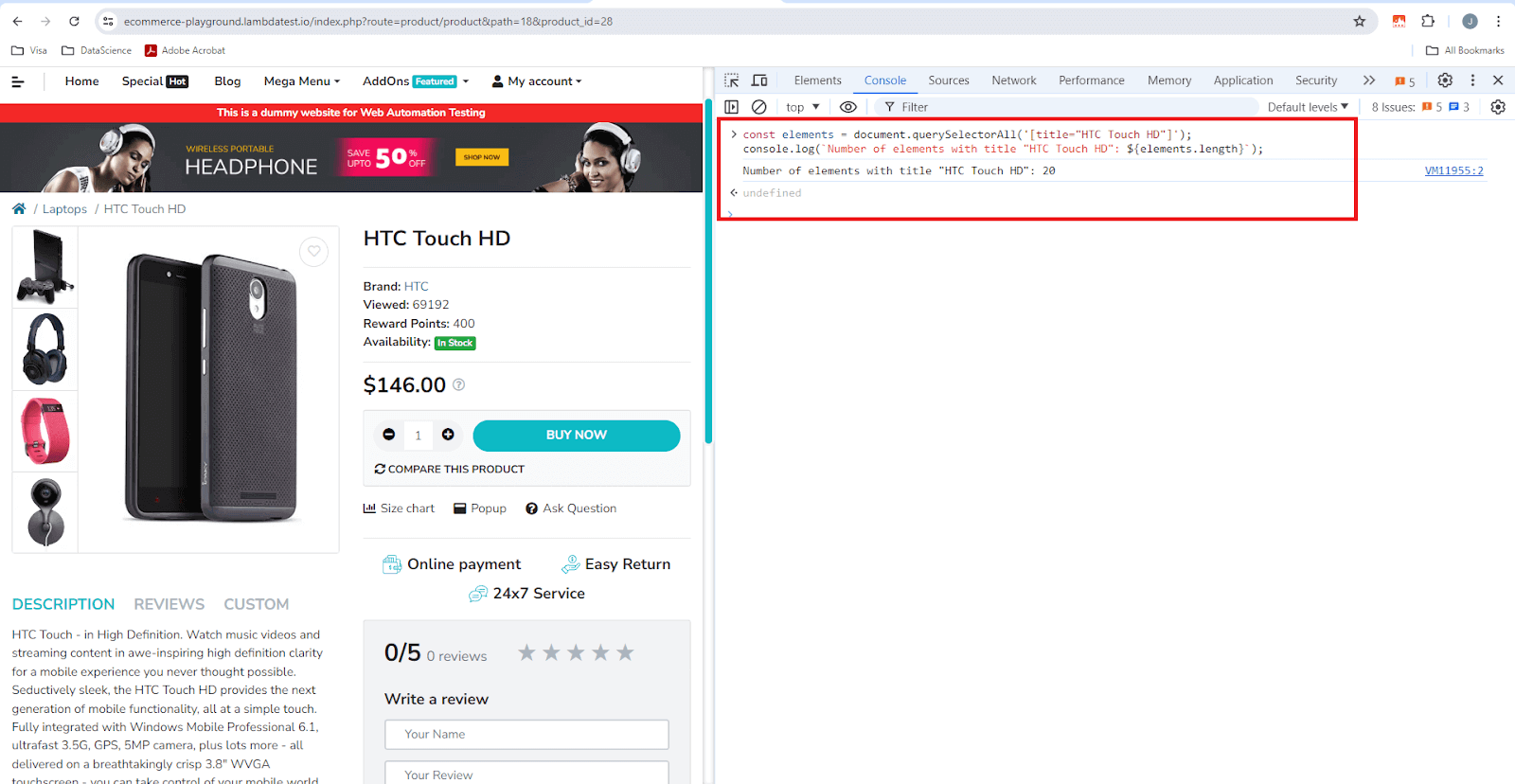Click the home icon in the breadcrumb
The height and width of the screenshot is (784, 1515).
point(19,208)
